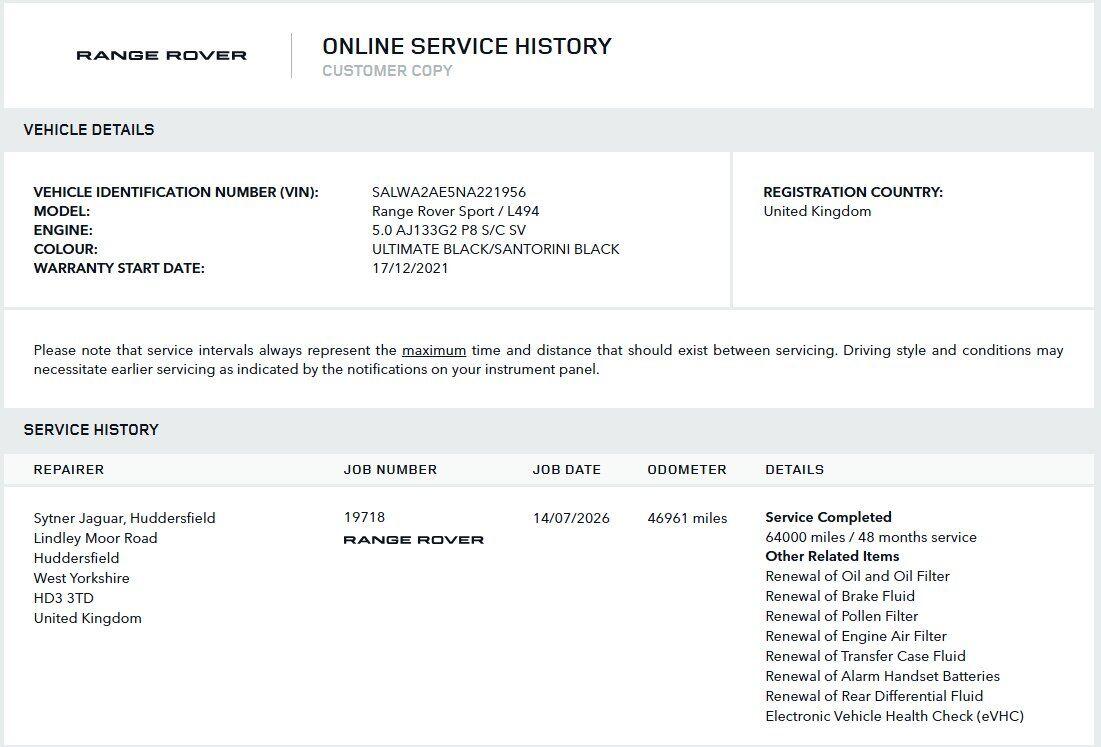Select Renewal of Brake Fluid
Image resolution: width=1101 pixels, height=747 pixels.
840,596
